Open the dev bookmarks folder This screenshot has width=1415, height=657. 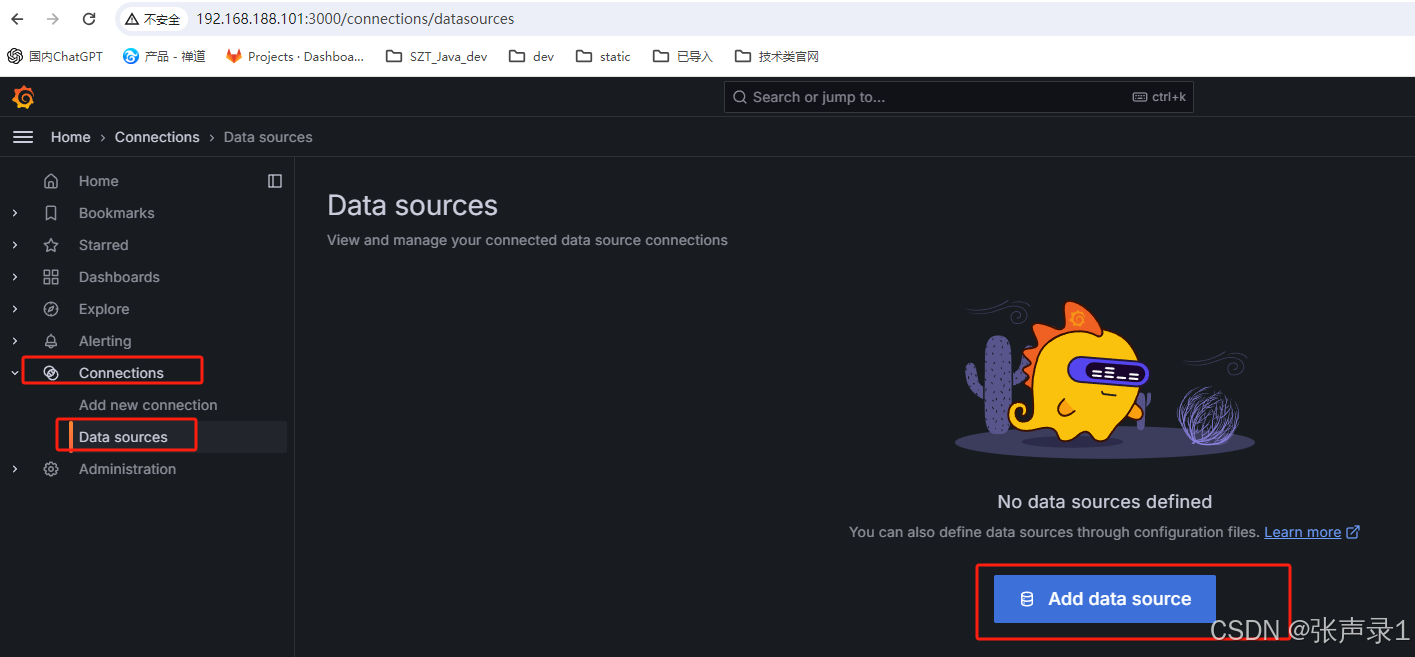[532, 57]
